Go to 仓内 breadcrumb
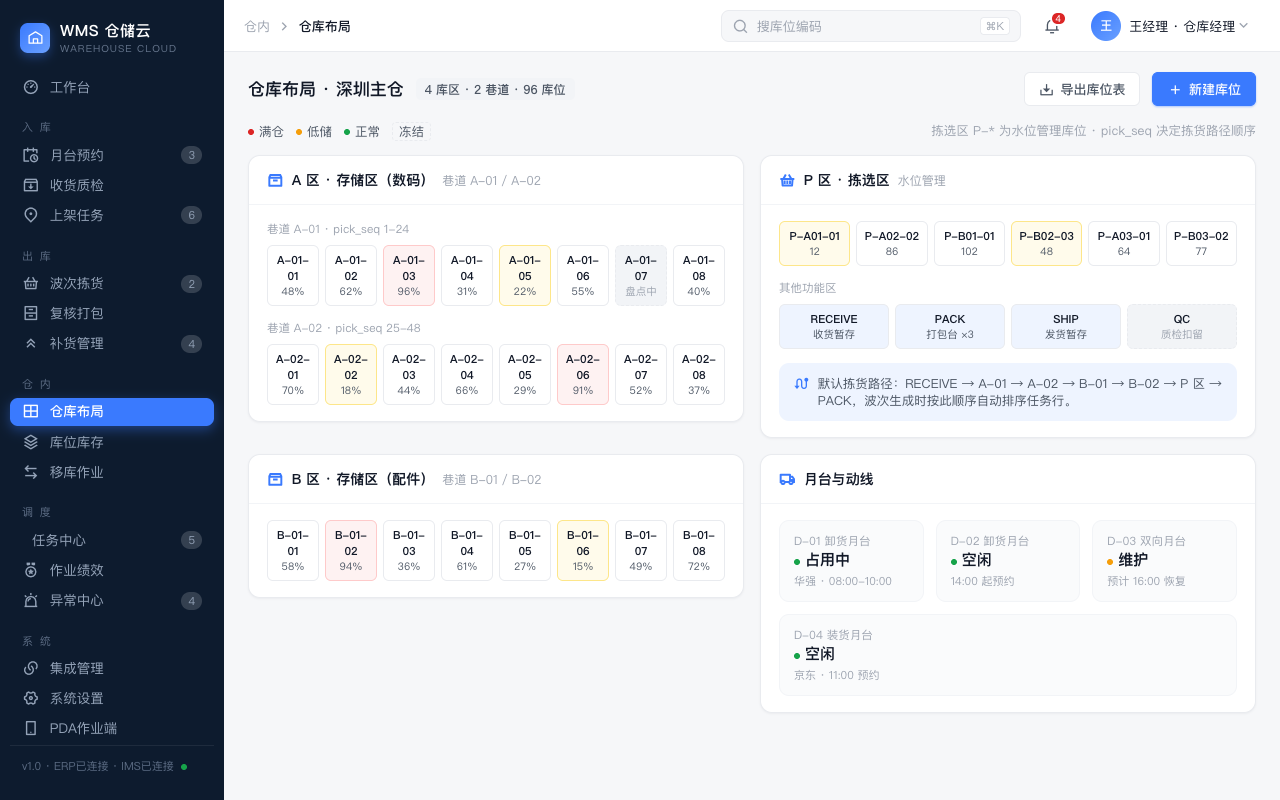 coord(257,26)
